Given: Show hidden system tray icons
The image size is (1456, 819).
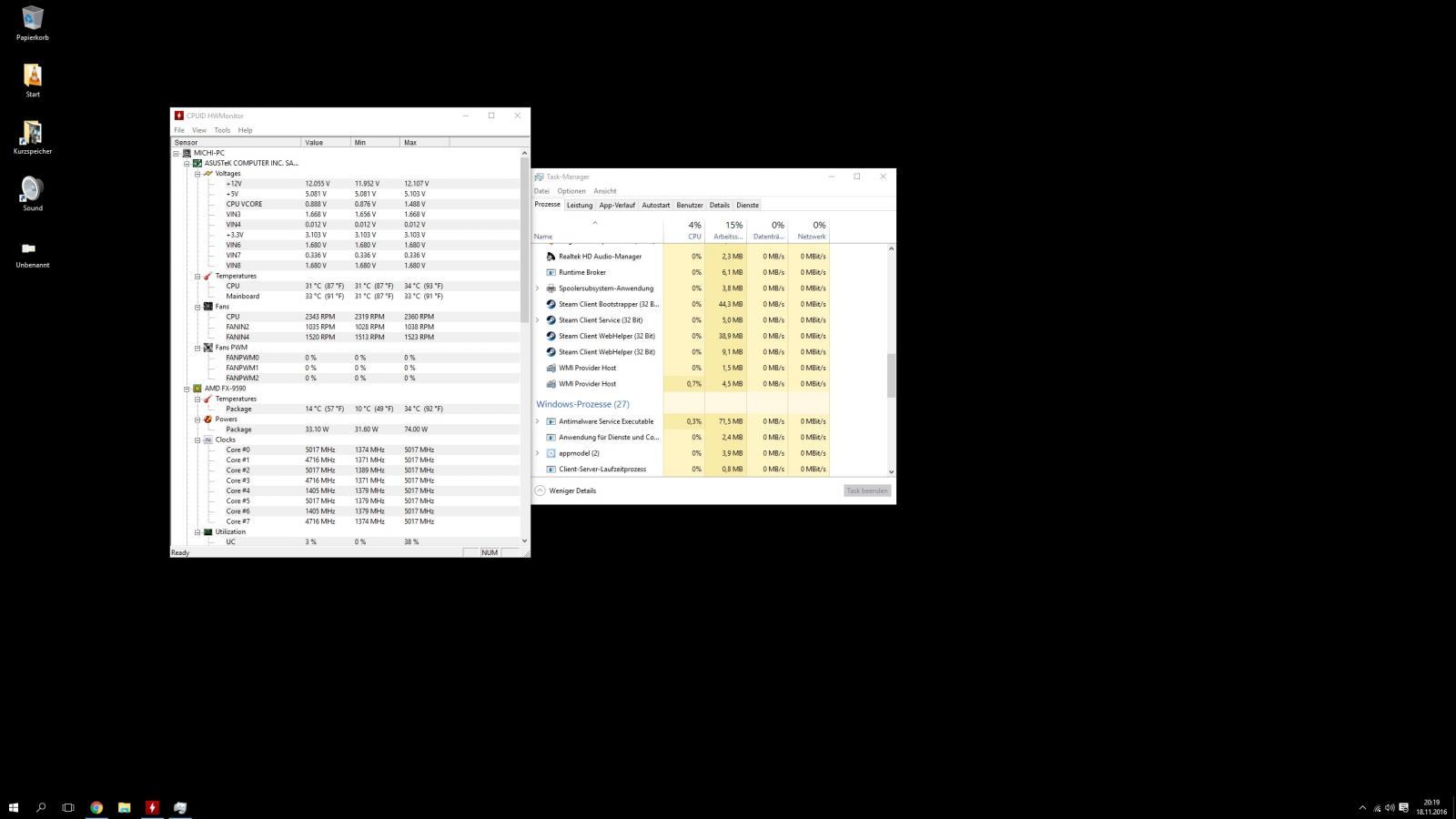Looking at the screenshot, I should tap(1362, 807).
